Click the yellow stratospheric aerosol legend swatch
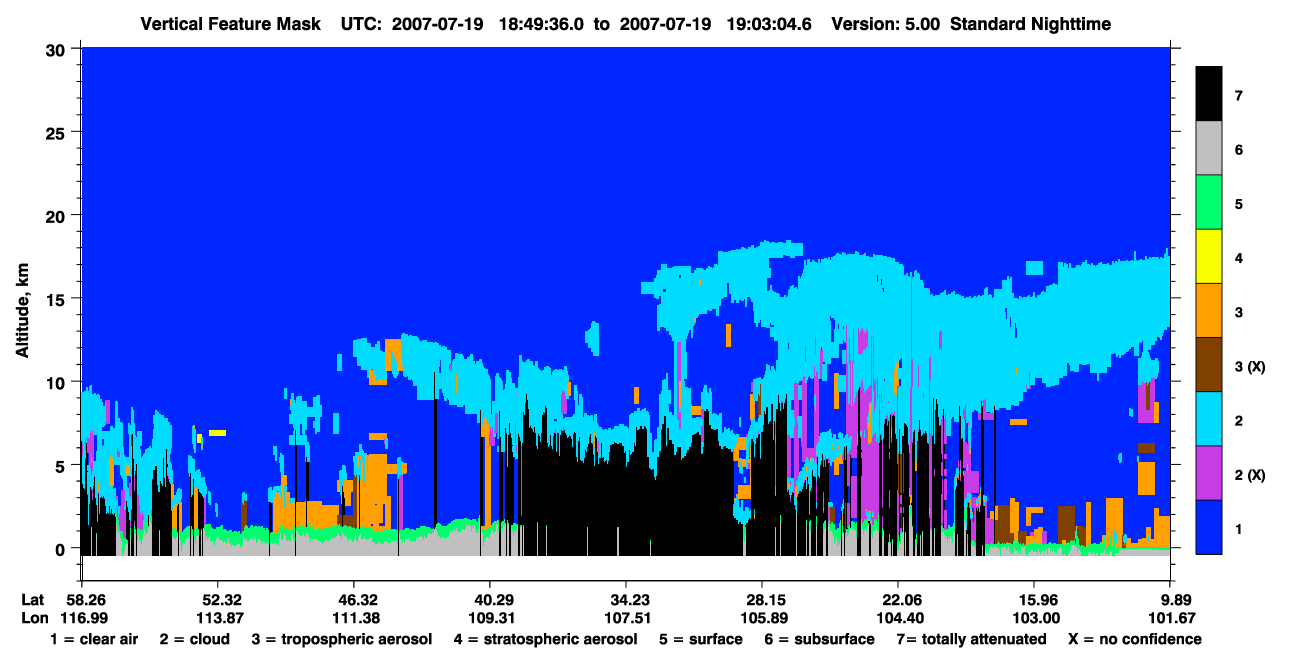Screen dimensions: 1300x667 (x=1209, y=257)
